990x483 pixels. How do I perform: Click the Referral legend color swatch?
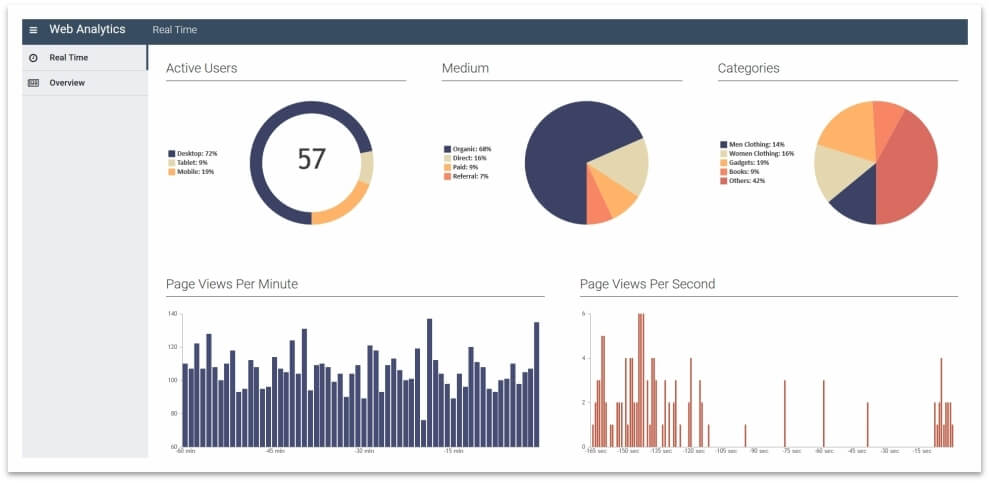point(448,176)
